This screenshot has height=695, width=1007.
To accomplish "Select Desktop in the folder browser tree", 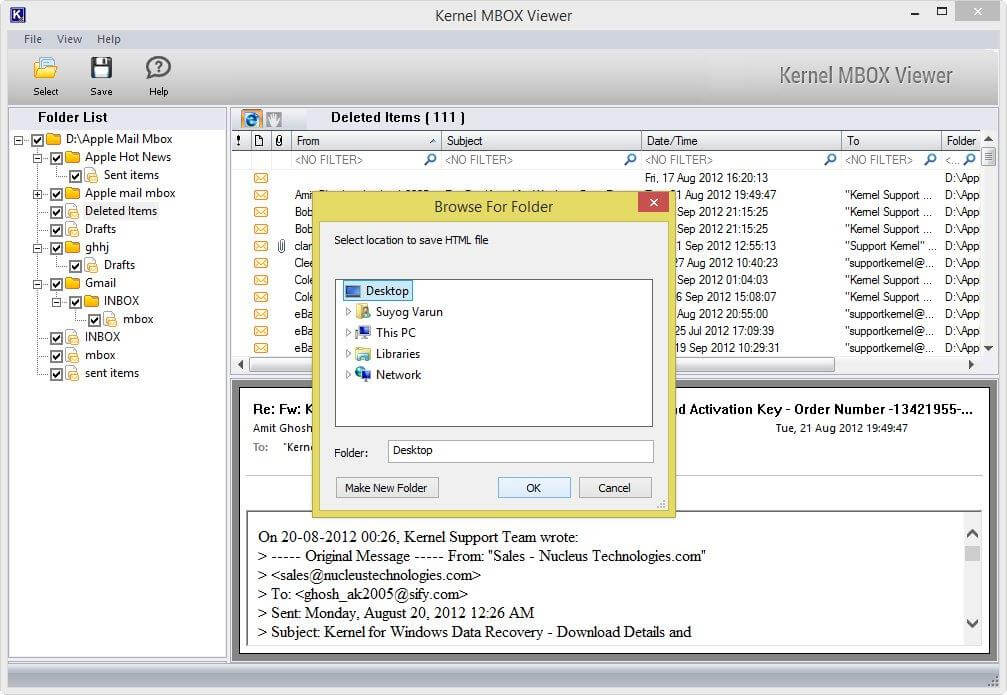I will point(378,291).
